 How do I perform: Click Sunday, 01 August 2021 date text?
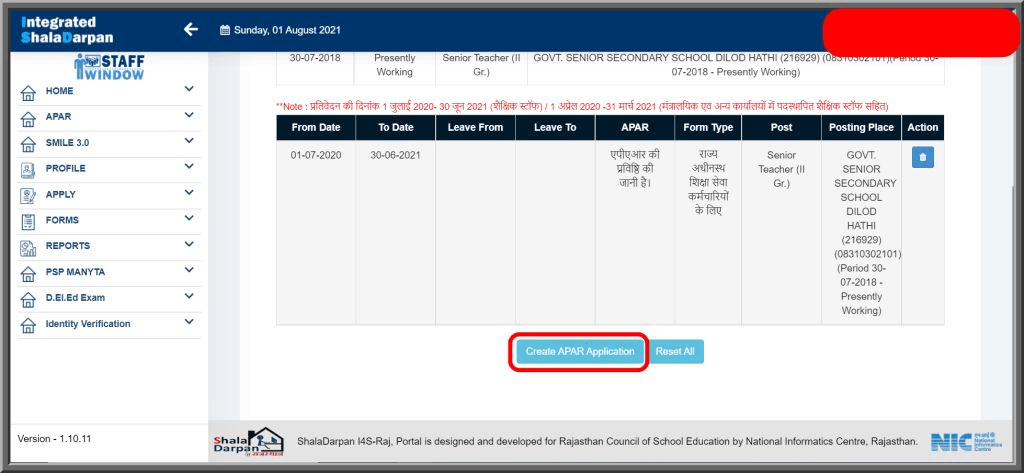click(x=287, y=30)
